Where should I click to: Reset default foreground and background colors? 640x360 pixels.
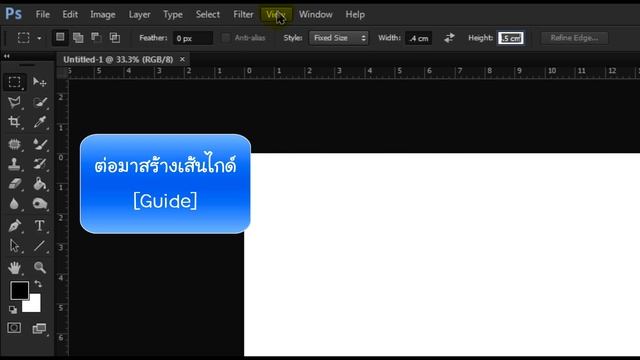13,310
